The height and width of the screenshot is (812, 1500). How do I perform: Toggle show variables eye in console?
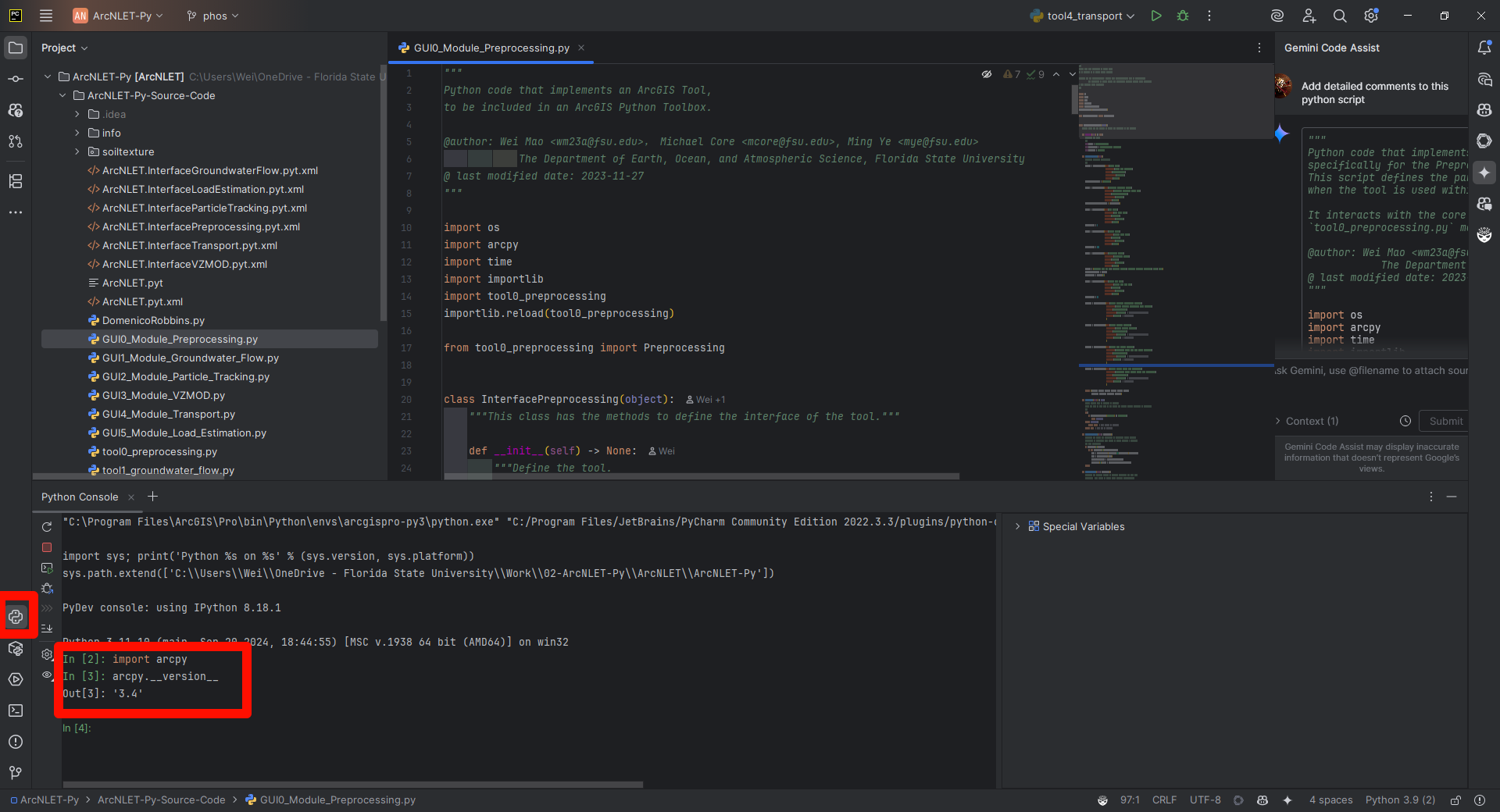(x=47, y=675)
